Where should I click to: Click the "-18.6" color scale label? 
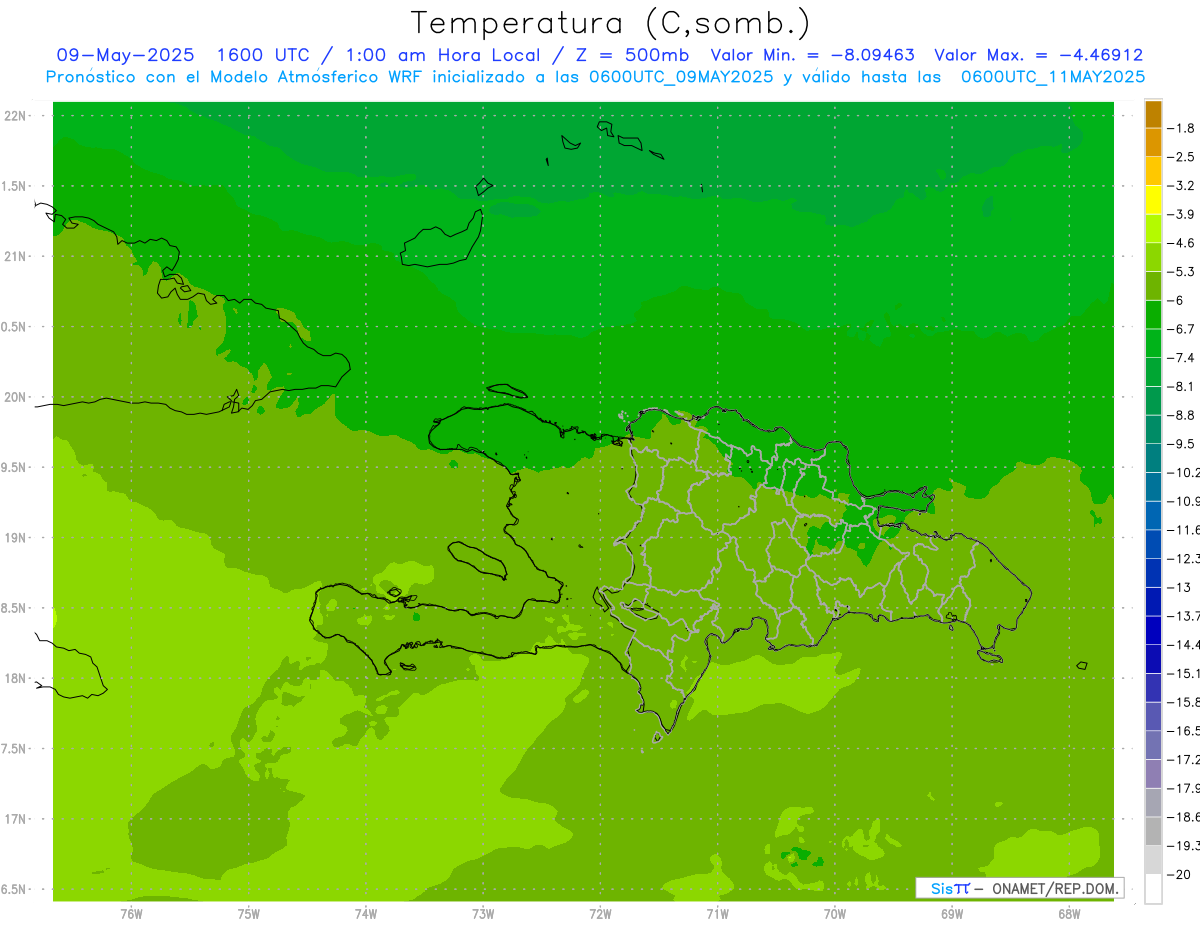pyautogui.click(x=1184, y=817)
